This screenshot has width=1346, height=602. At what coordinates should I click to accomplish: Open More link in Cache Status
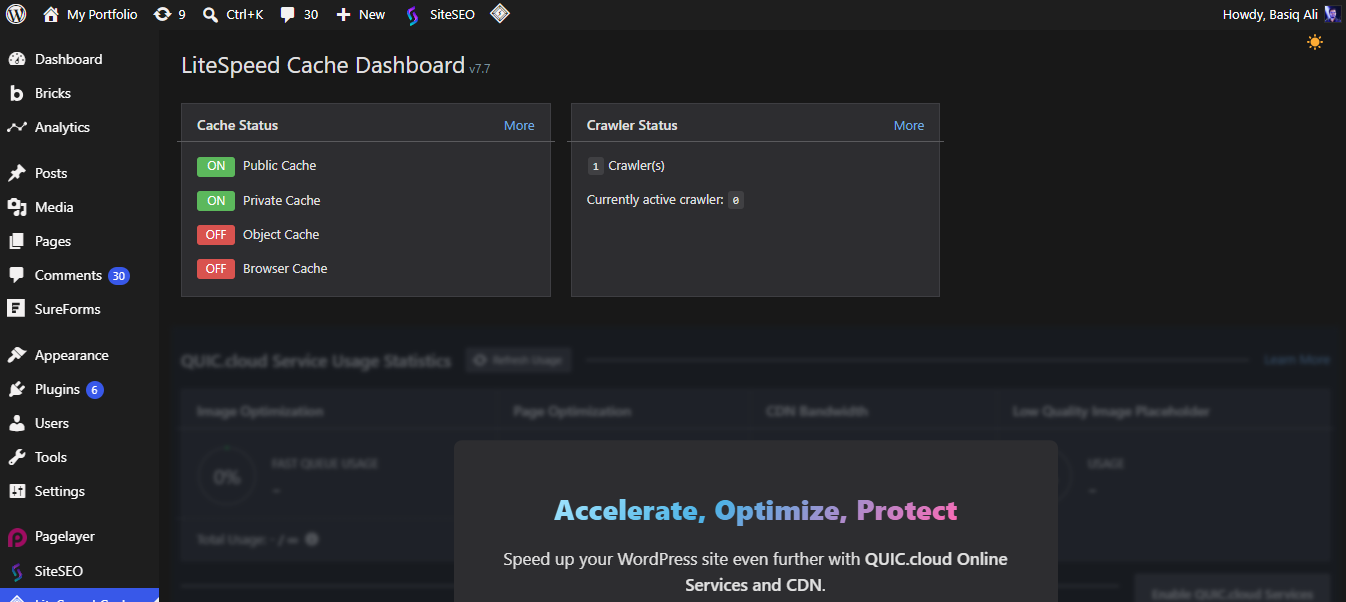(519, 125)
